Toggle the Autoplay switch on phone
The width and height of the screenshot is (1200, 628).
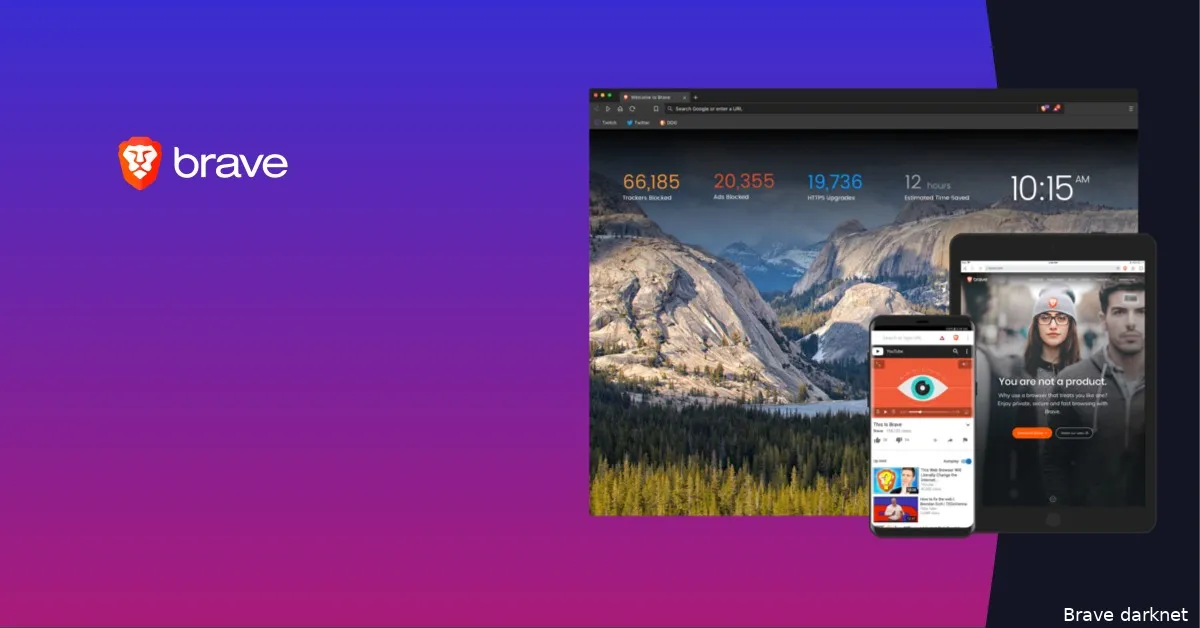[x=966, y=461]
